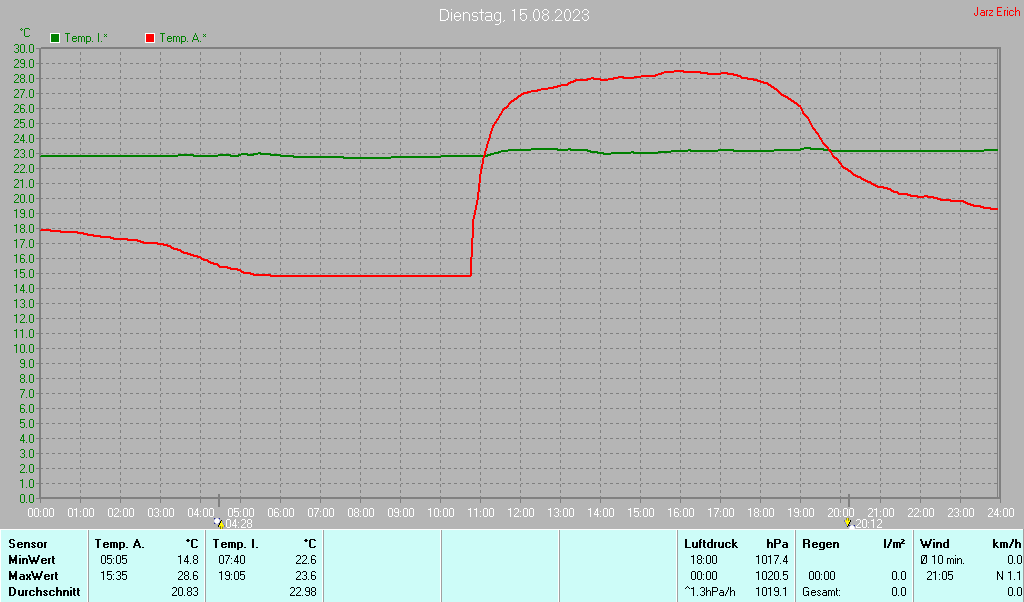Click Temp. I. minimum time '07:40'

coord(232,560)
